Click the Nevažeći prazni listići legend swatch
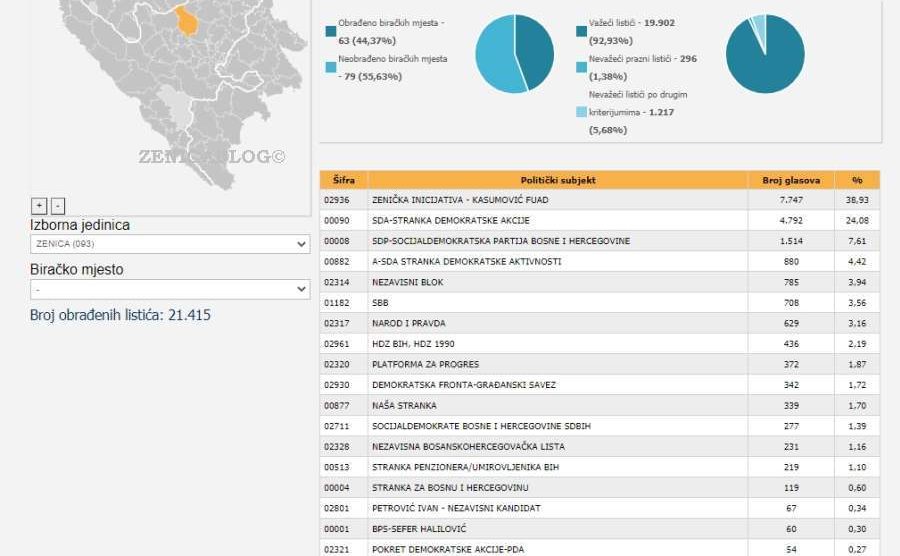 pyautogui.click(x=582, y=67)
